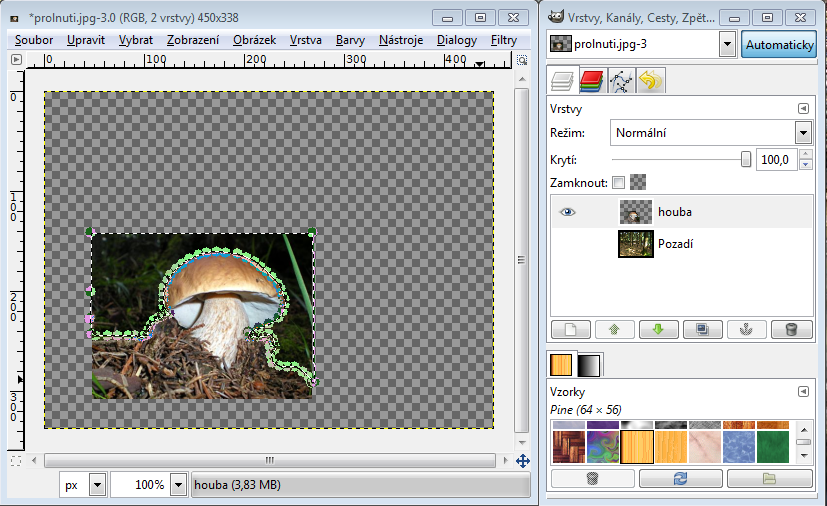Duplicate the layer using the layers panel icon

pos(702,329)
